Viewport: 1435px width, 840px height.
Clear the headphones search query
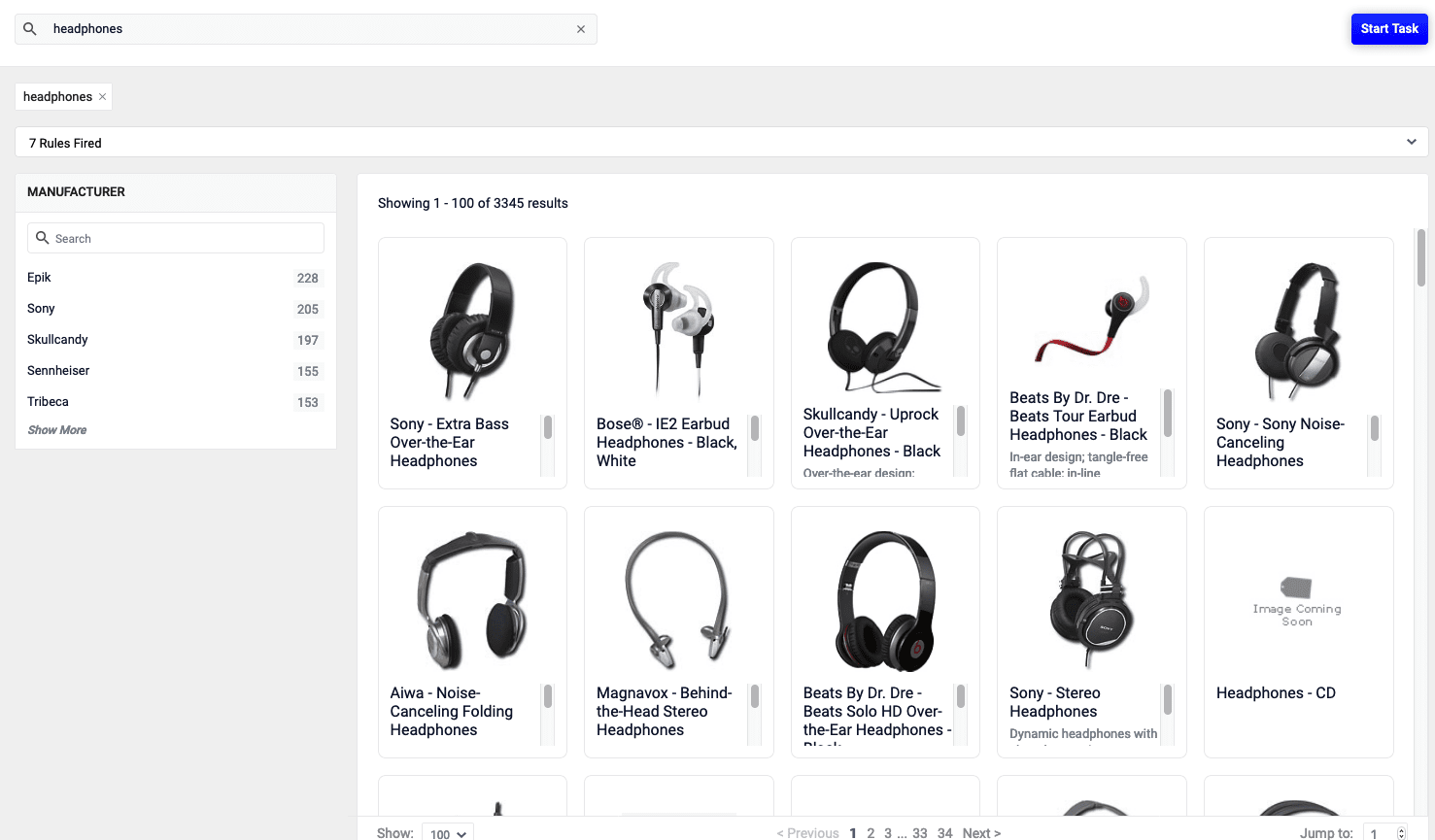(x=581, y=29)
